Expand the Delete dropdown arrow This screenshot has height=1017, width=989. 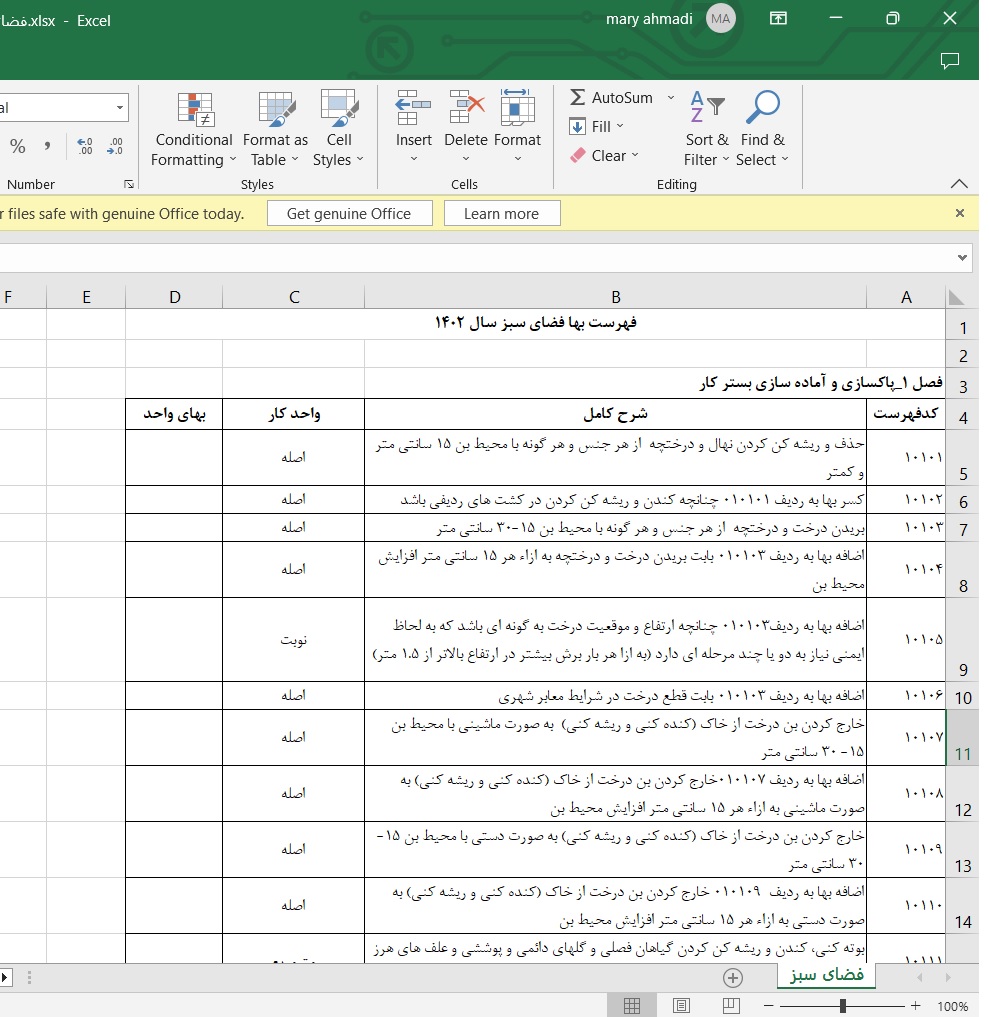[466, 159]
